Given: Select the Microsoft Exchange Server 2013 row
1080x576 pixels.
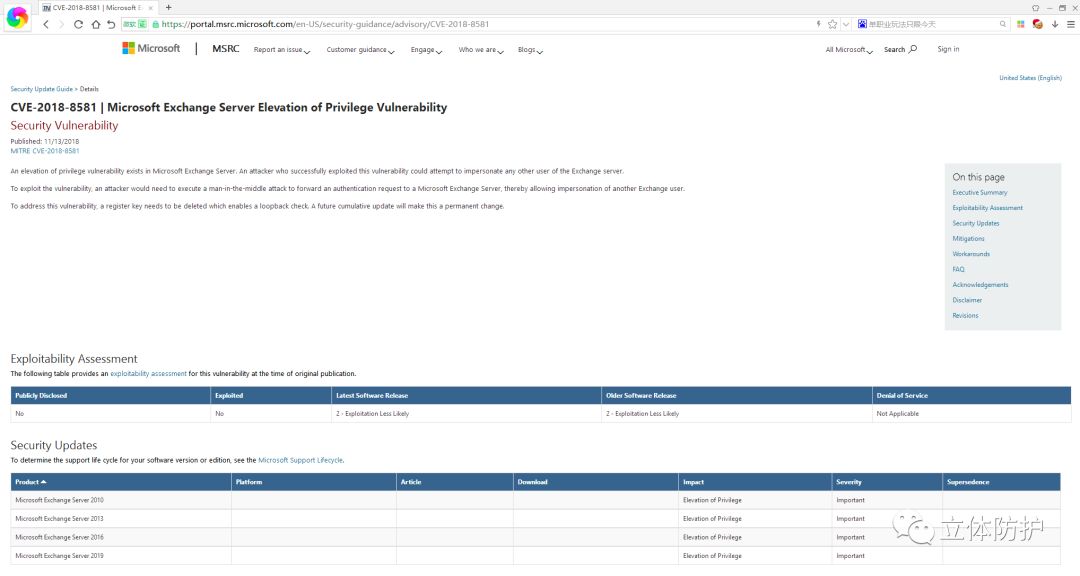Looking at the screenshot, I should click(535, 519).
